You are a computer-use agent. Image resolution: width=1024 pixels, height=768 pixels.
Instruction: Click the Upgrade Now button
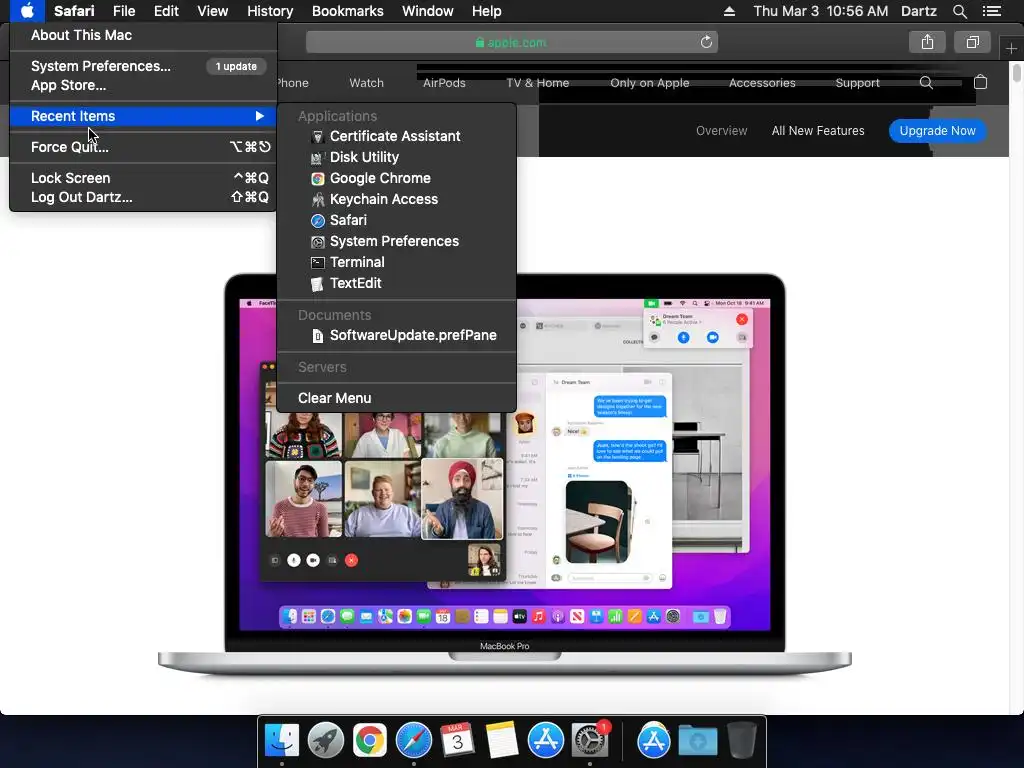pos(937,131)
